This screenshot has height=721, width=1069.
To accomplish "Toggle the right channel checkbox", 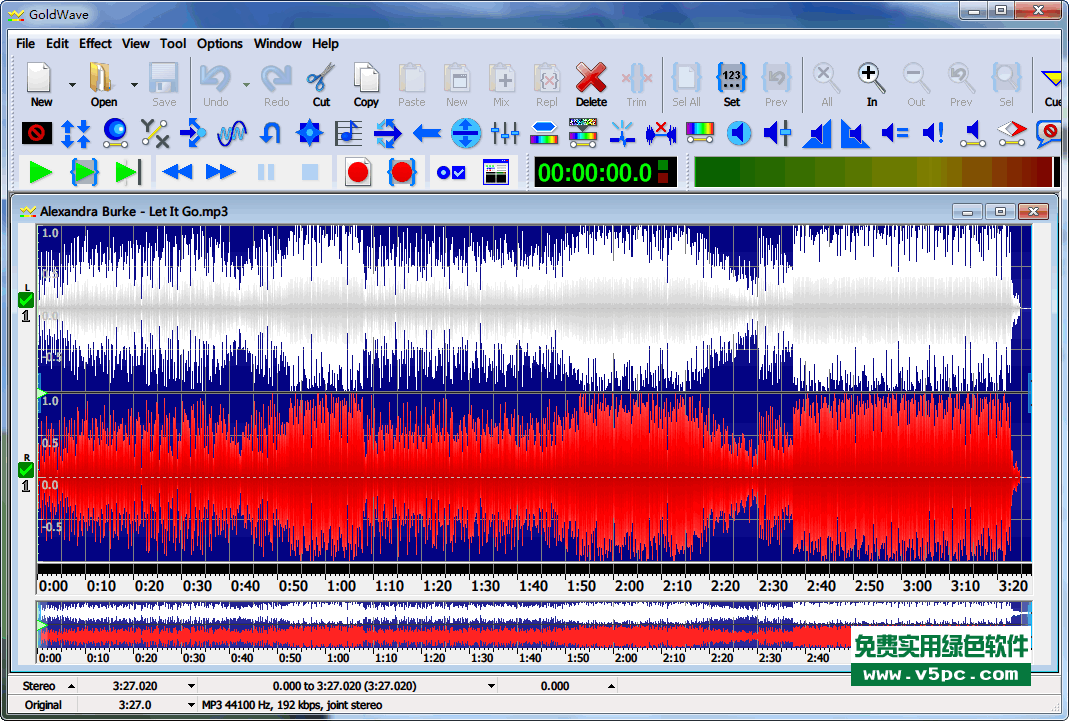I will click(26, 470).
